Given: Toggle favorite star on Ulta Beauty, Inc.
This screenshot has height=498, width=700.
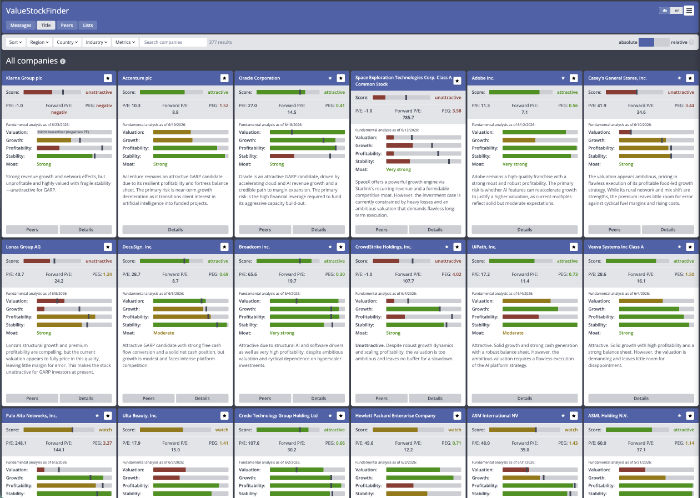Looking at the screenshot, I should 225,415.
